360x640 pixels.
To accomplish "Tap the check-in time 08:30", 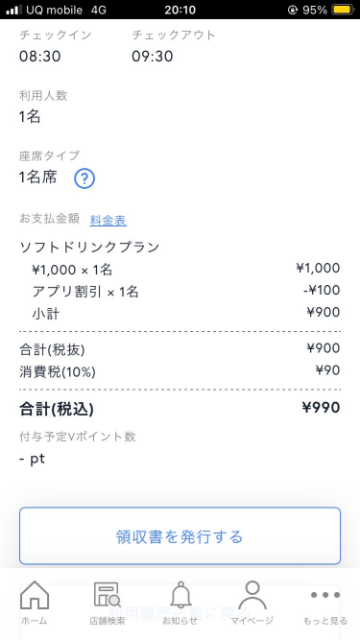I will point(40,56).
